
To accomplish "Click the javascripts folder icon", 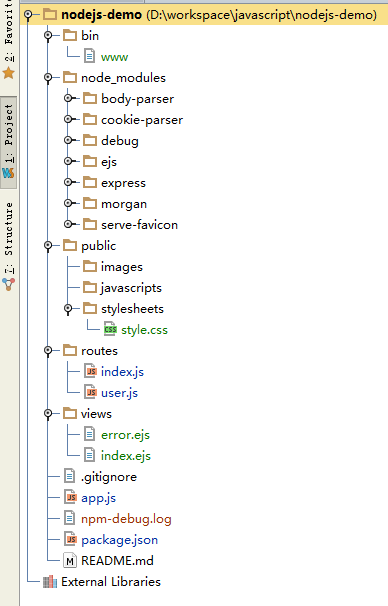I will pyautogui.click(x=90, y=287).
